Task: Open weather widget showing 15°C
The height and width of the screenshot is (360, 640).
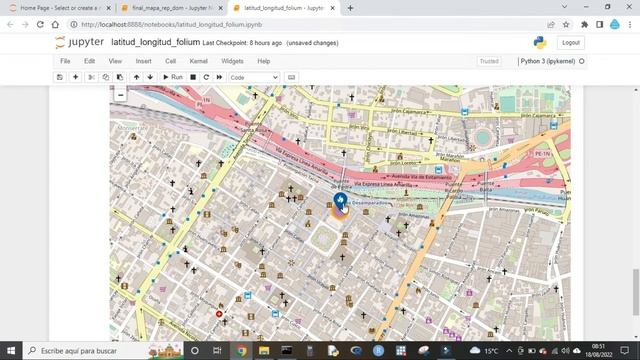Action: pos(484,351)
